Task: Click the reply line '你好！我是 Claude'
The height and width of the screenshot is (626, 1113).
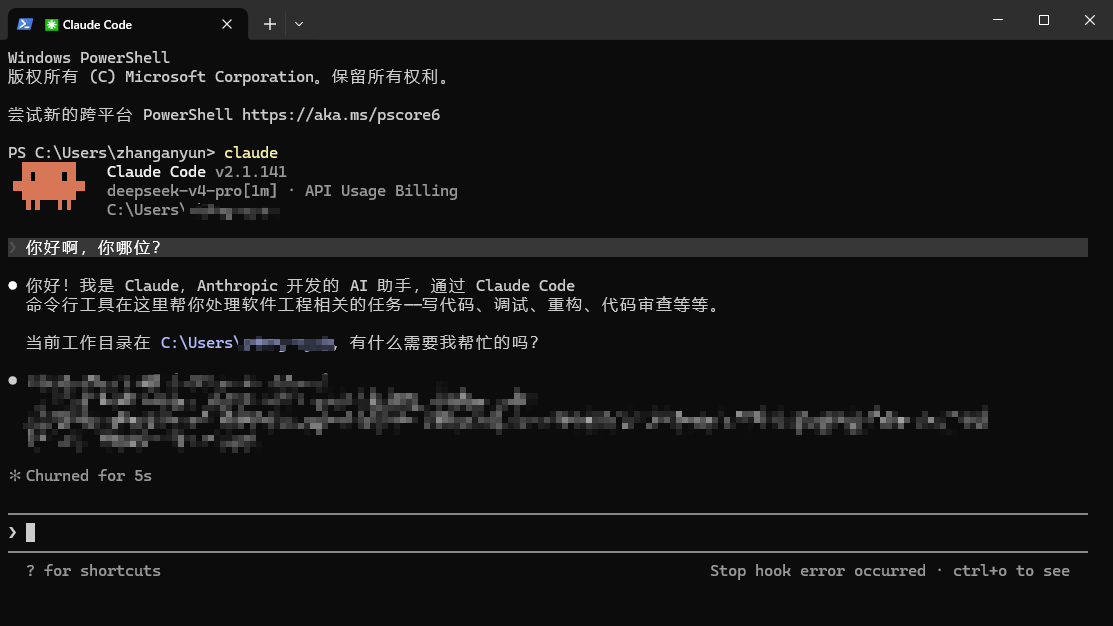Action: (103, 285)
